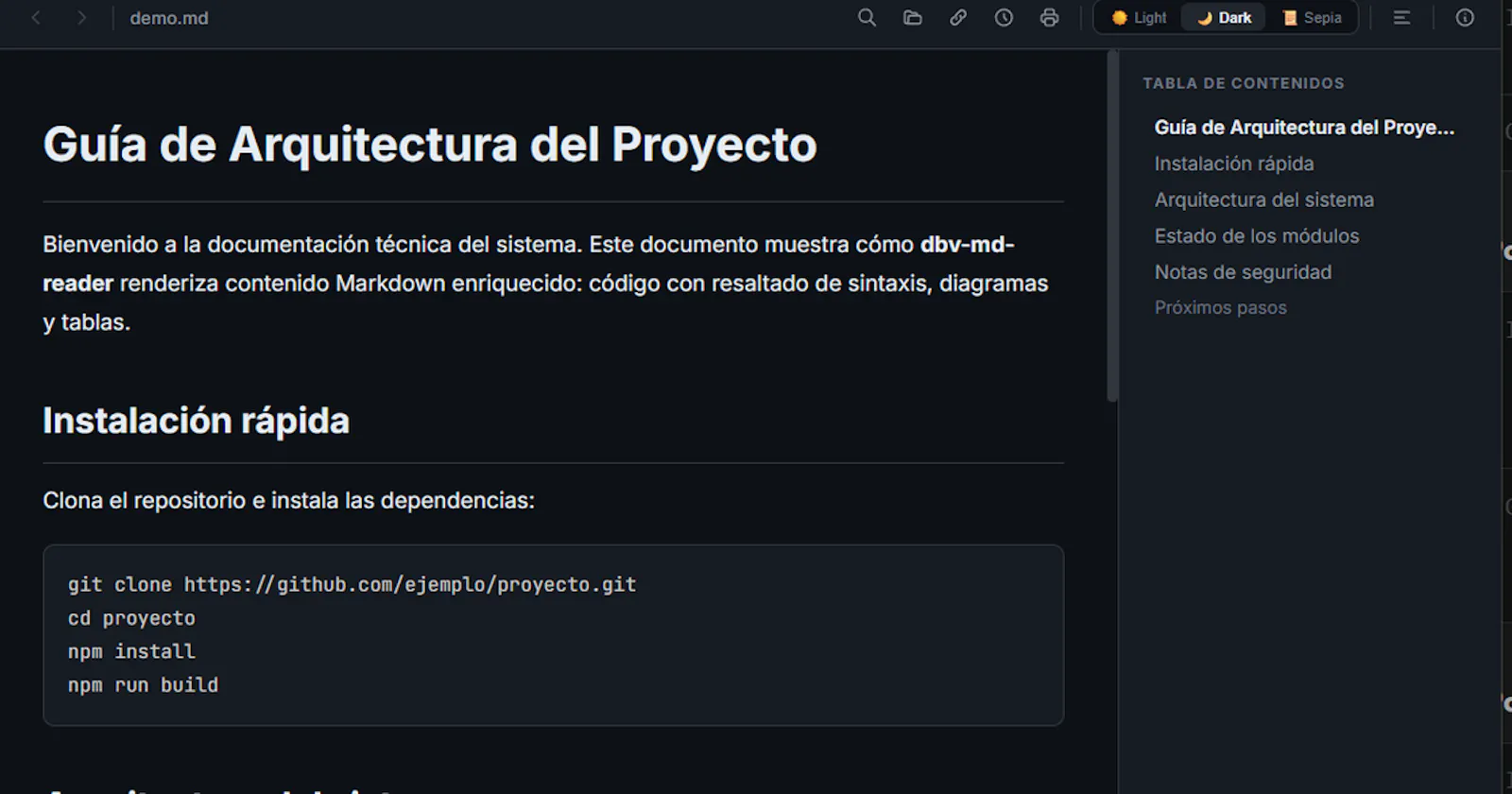
Task: Click the demo.md file name
Action: [169, 18]
